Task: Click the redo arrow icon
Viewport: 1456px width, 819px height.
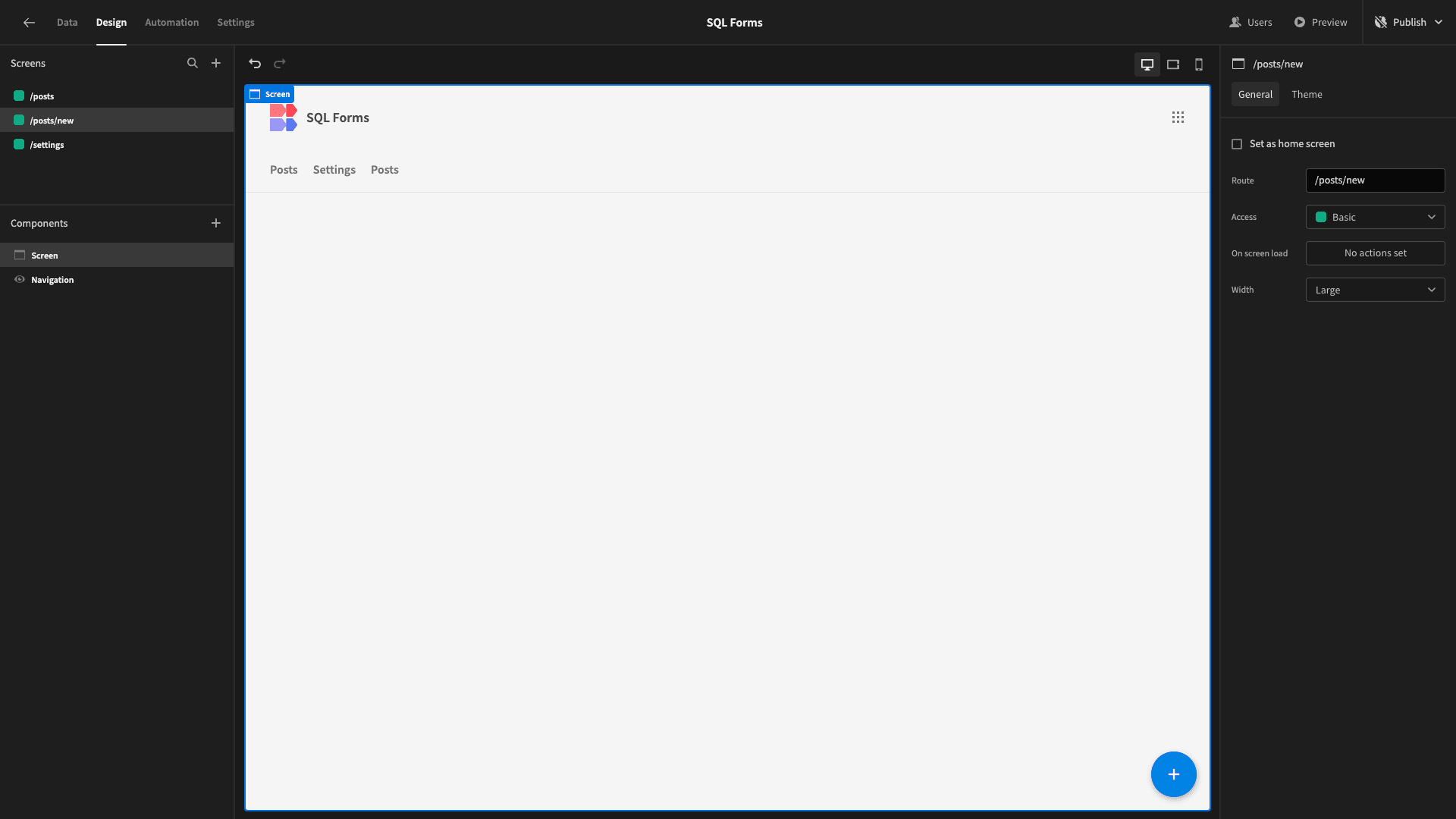Action: coord(280,64)
